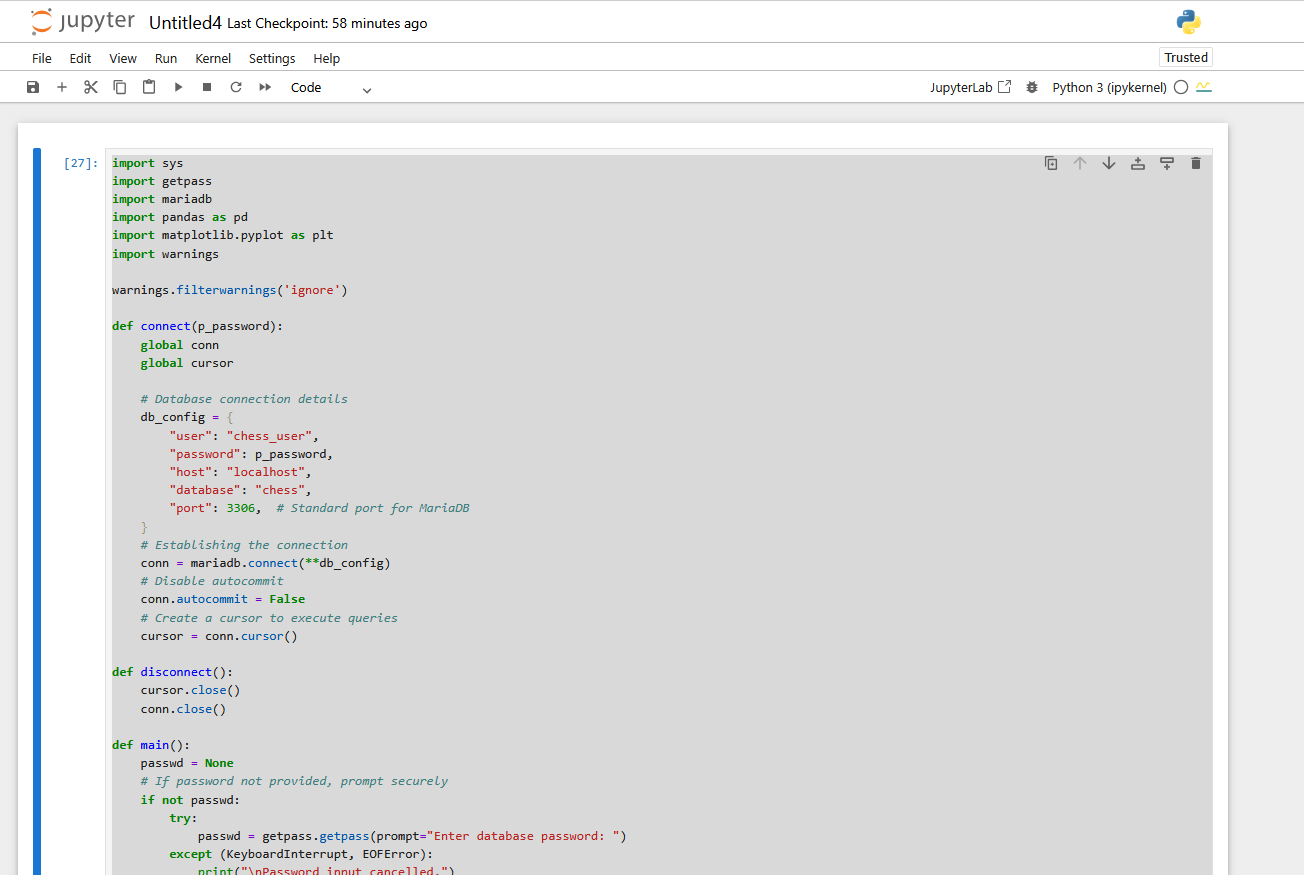
Task: Save the notebook with the floppy disk icon
Action: pos(33,87)
